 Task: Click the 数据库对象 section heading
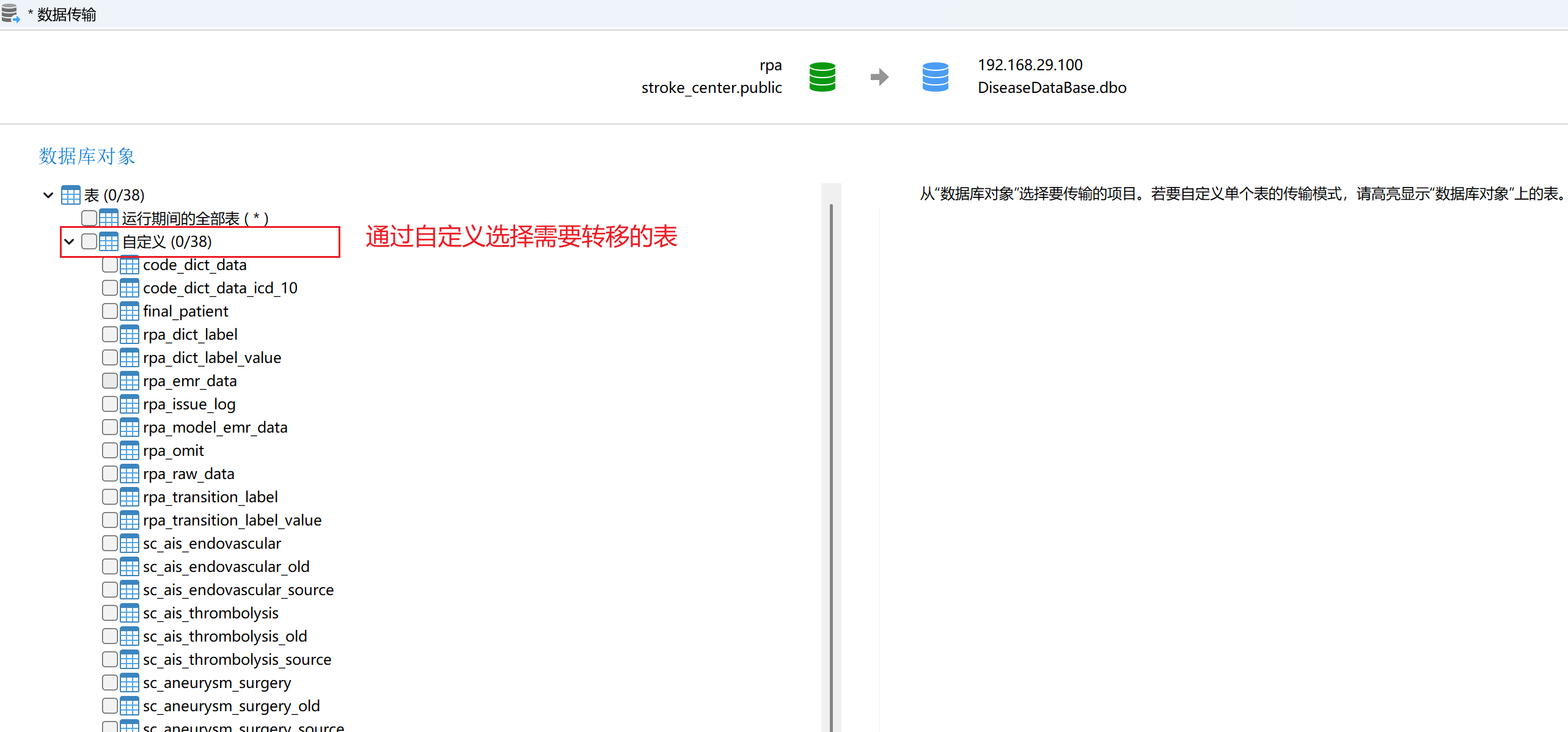tap(87, 156)
